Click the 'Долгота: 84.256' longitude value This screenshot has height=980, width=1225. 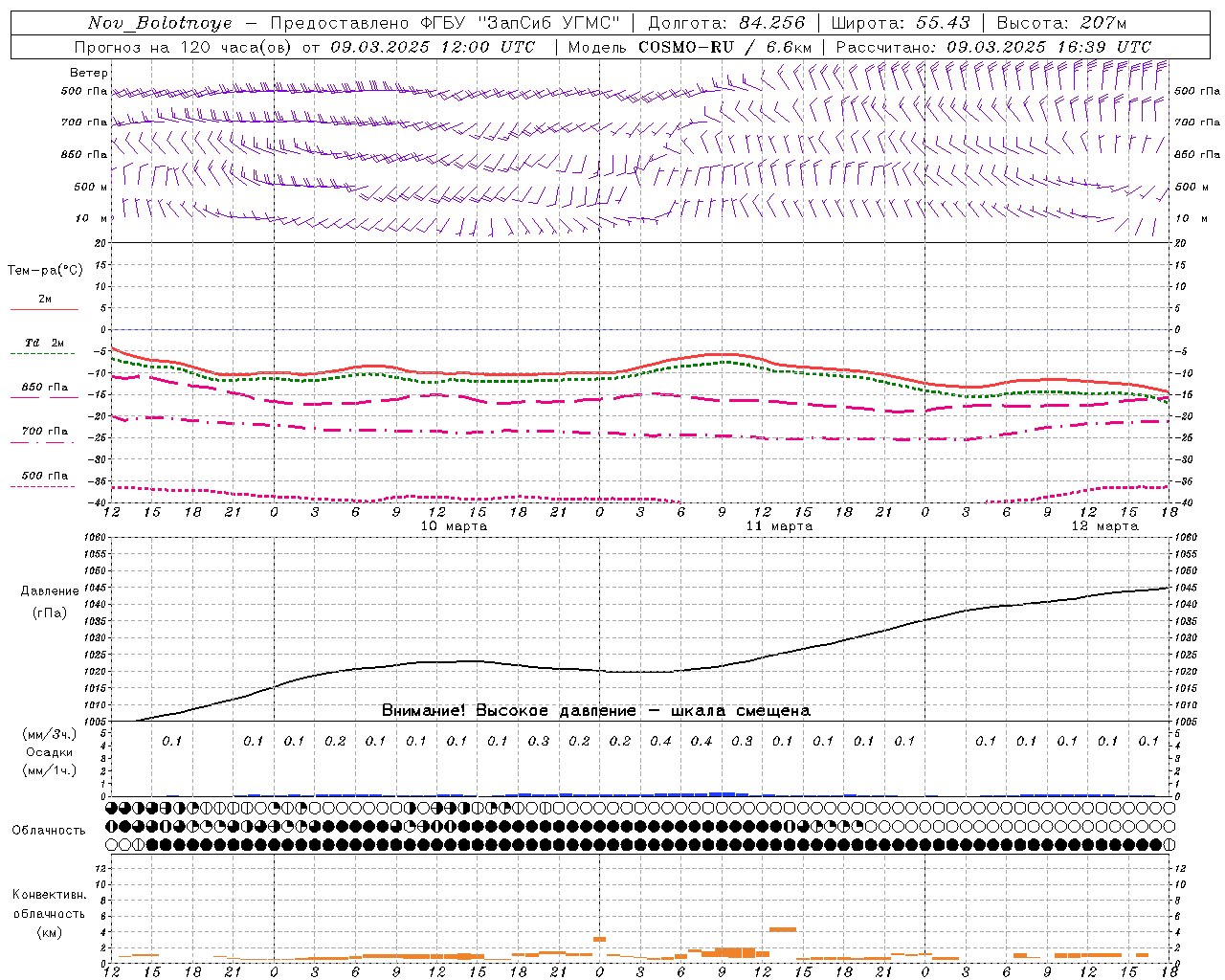coord(727,23)
